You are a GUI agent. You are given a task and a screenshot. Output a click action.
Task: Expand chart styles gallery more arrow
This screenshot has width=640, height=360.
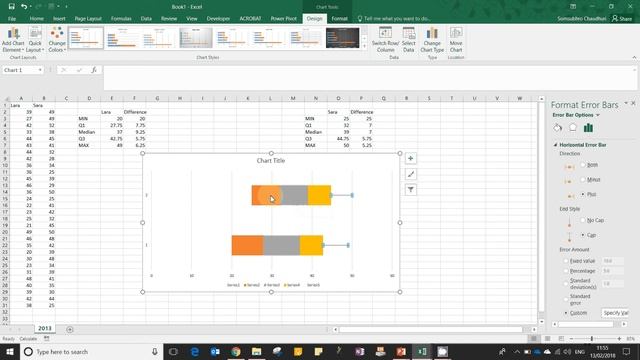364,47
